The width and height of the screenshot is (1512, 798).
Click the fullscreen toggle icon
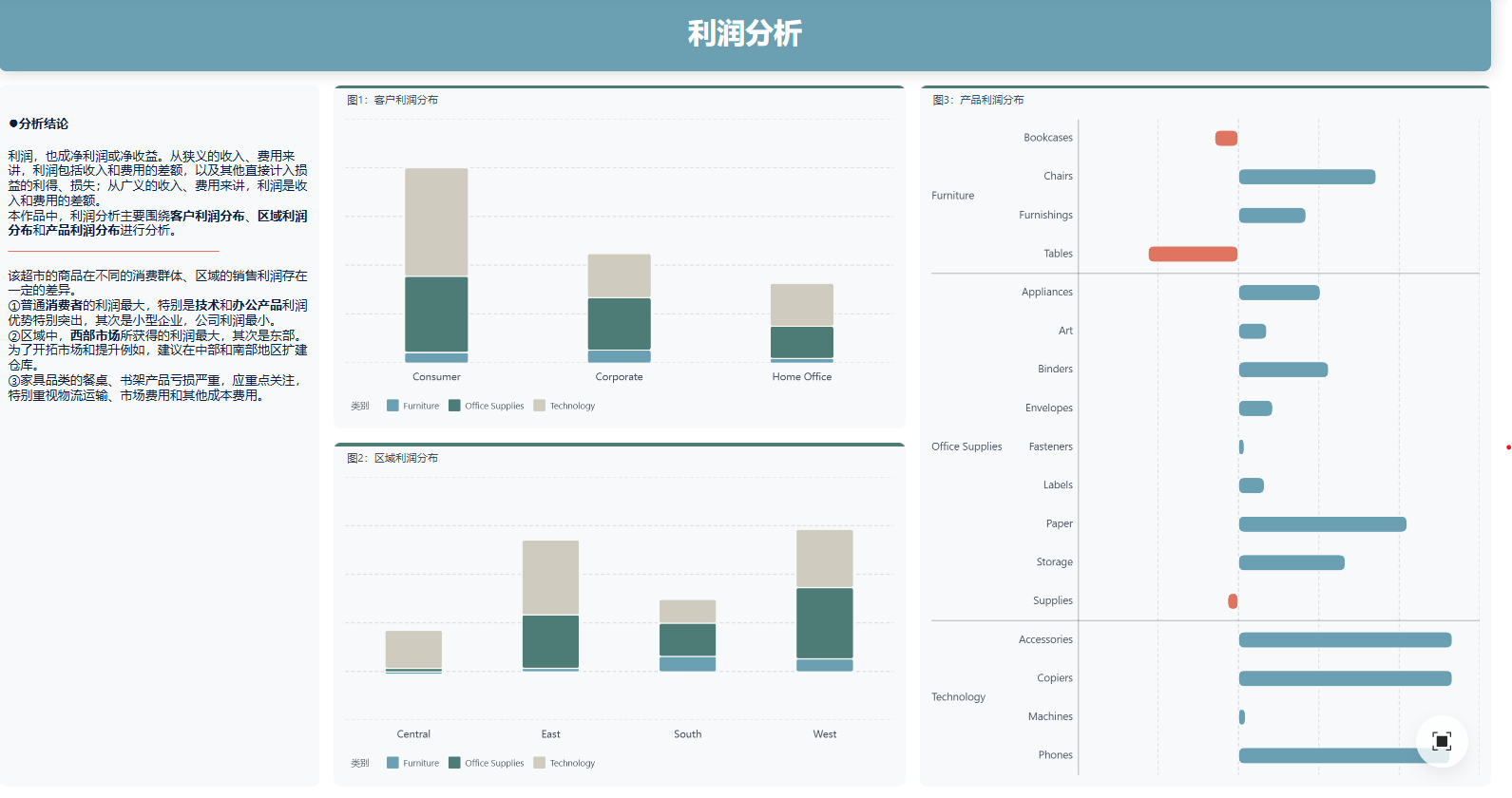tap(1441, 741)
